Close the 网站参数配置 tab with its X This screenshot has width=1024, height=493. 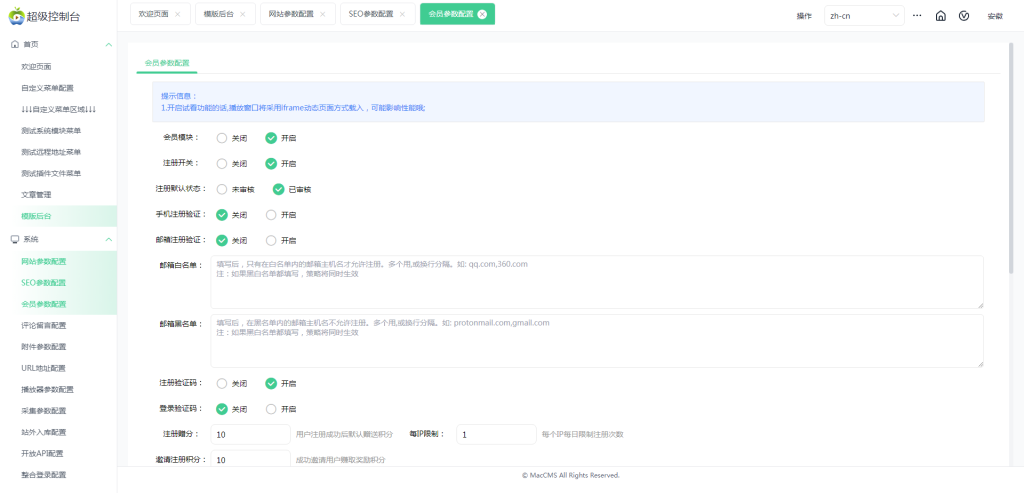click(323, 14)
